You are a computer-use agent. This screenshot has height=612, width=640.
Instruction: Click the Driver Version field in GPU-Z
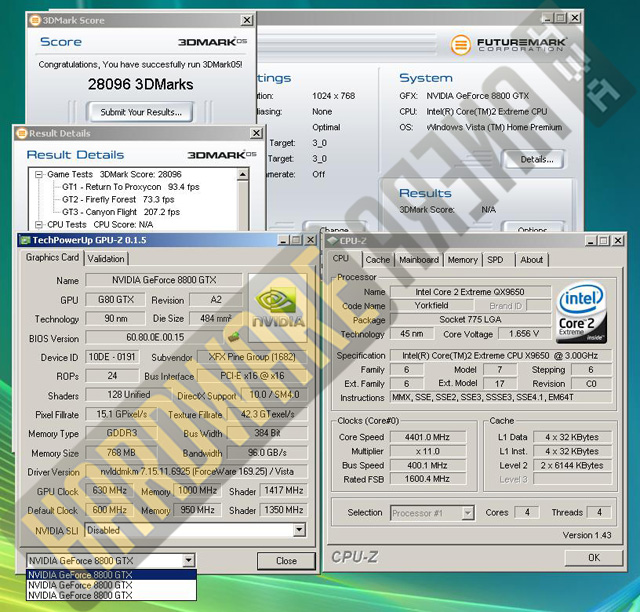197,472
